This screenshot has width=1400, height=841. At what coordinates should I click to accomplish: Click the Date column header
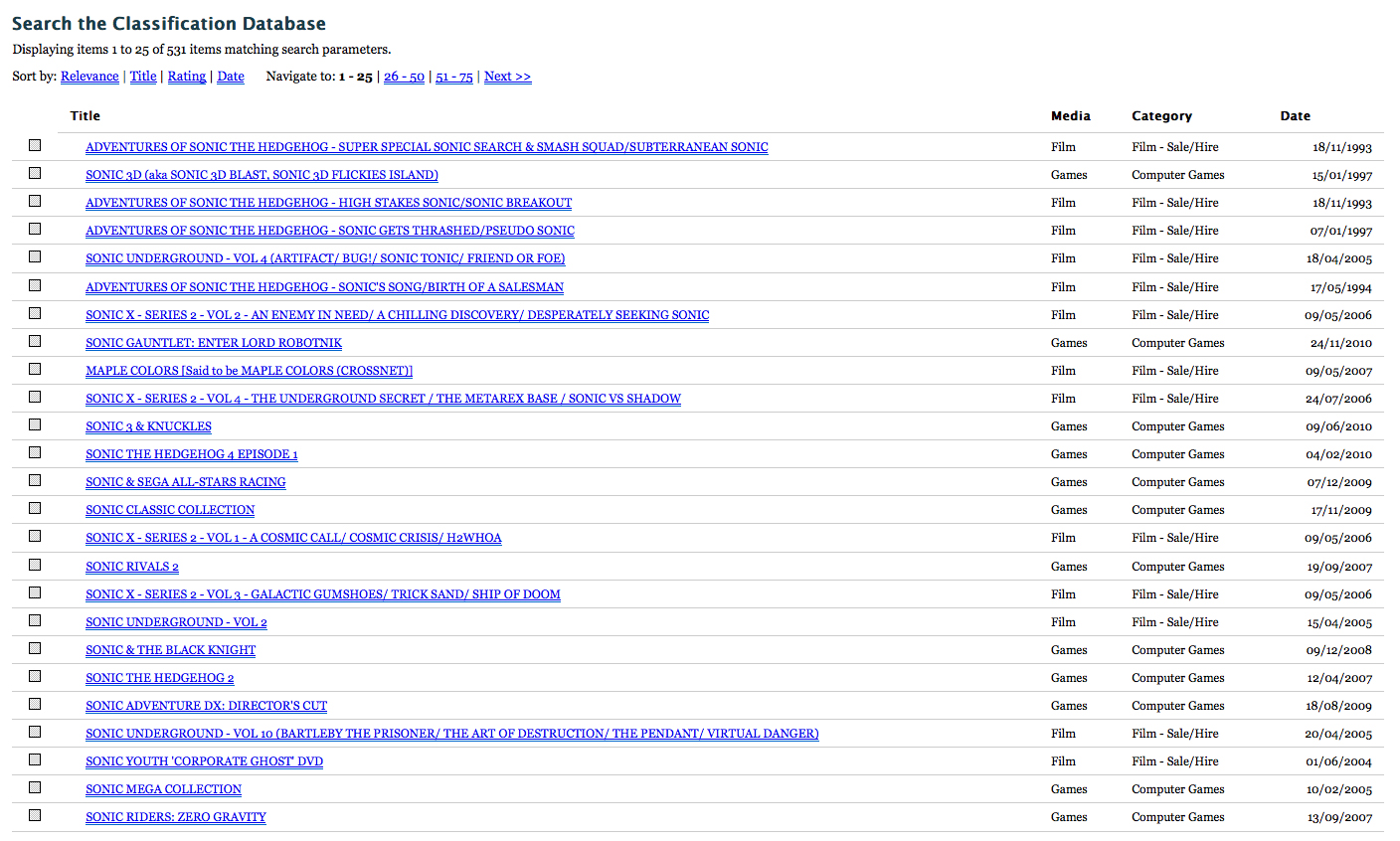coord(1296,116)
